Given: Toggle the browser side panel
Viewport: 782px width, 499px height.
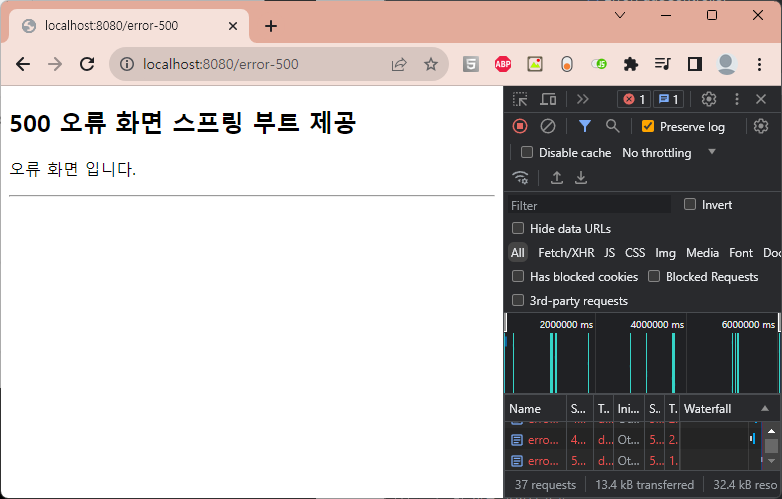Looking at the screenshot, I should click(695, 64).
